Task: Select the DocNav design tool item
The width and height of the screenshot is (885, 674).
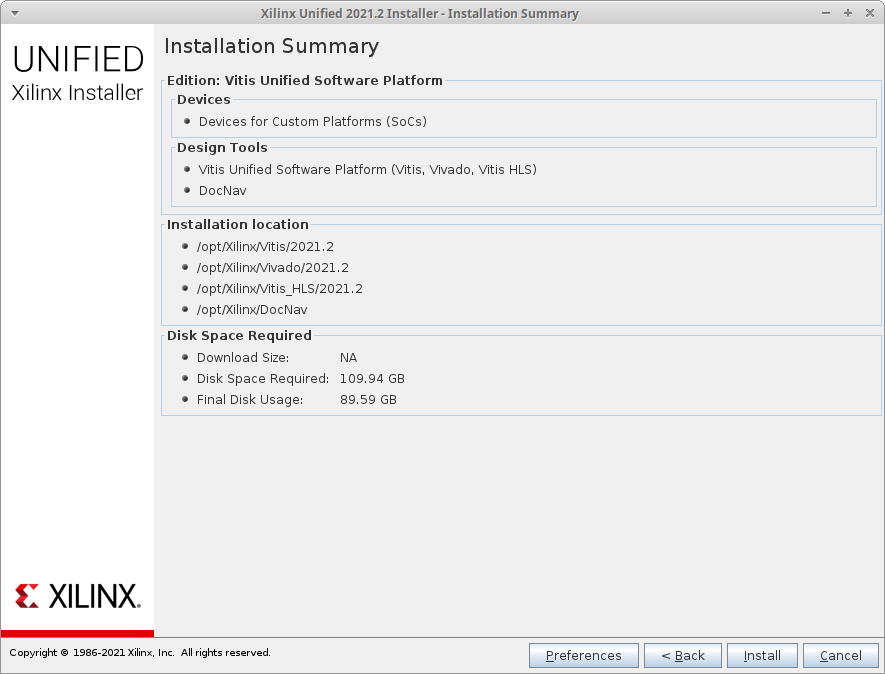Action: pyautogui.click(x=222, y=191)
